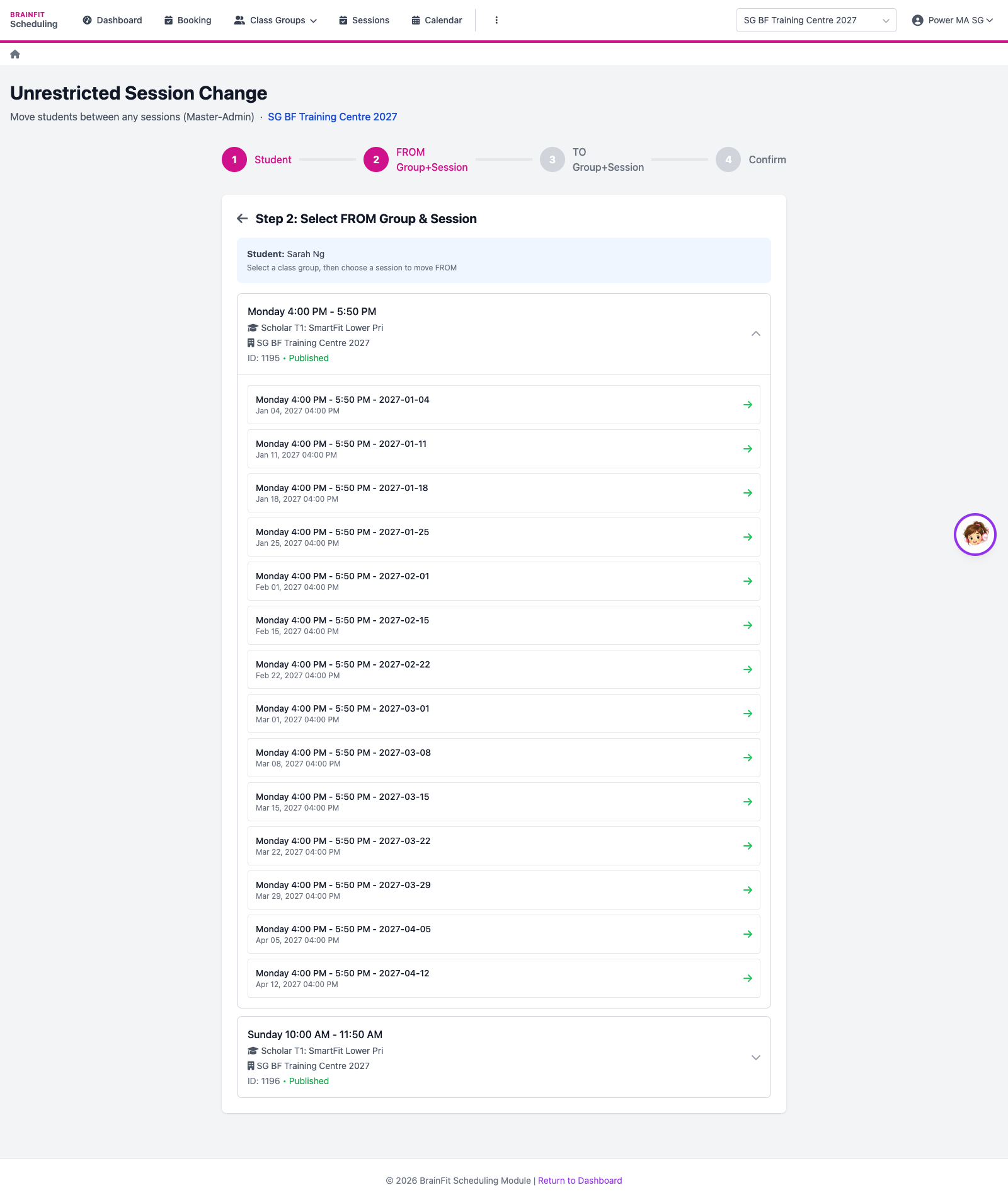Click the Return to Dashboard link
This screenshot has width=1008, height=1202.
580,1181
